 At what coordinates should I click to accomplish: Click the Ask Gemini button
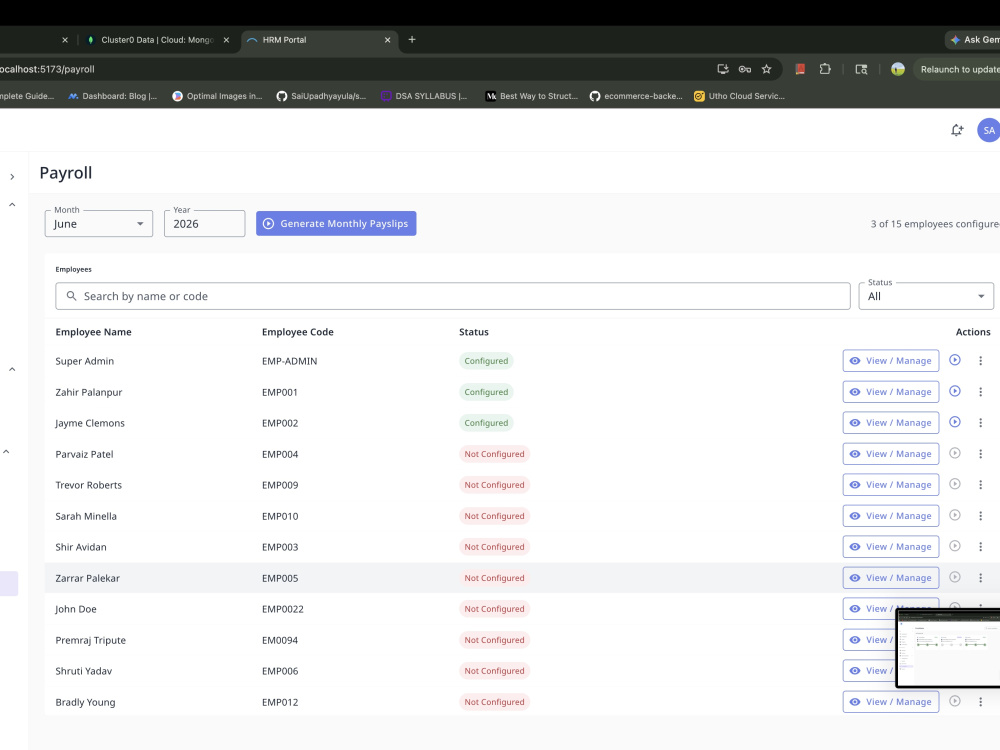click(x=973, y=40)
